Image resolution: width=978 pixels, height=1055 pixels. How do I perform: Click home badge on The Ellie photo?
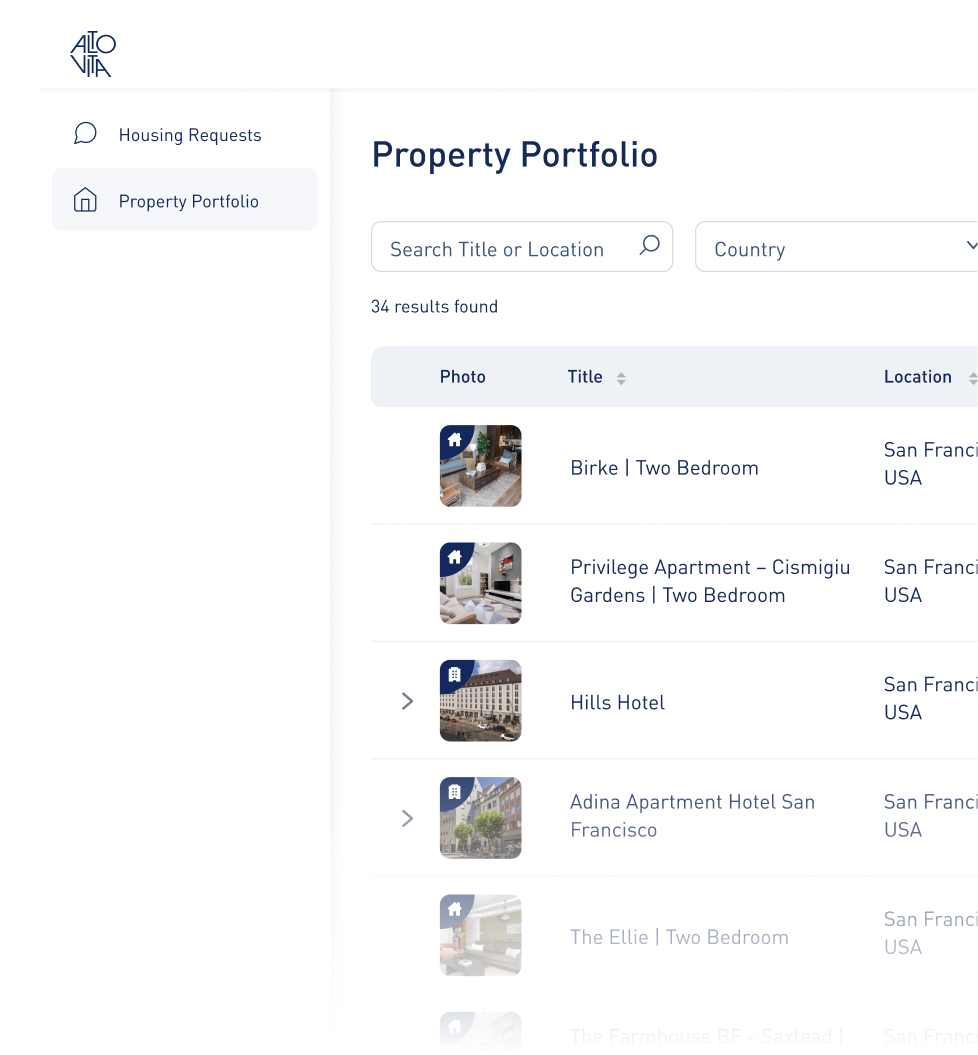[x=455, y=909]
